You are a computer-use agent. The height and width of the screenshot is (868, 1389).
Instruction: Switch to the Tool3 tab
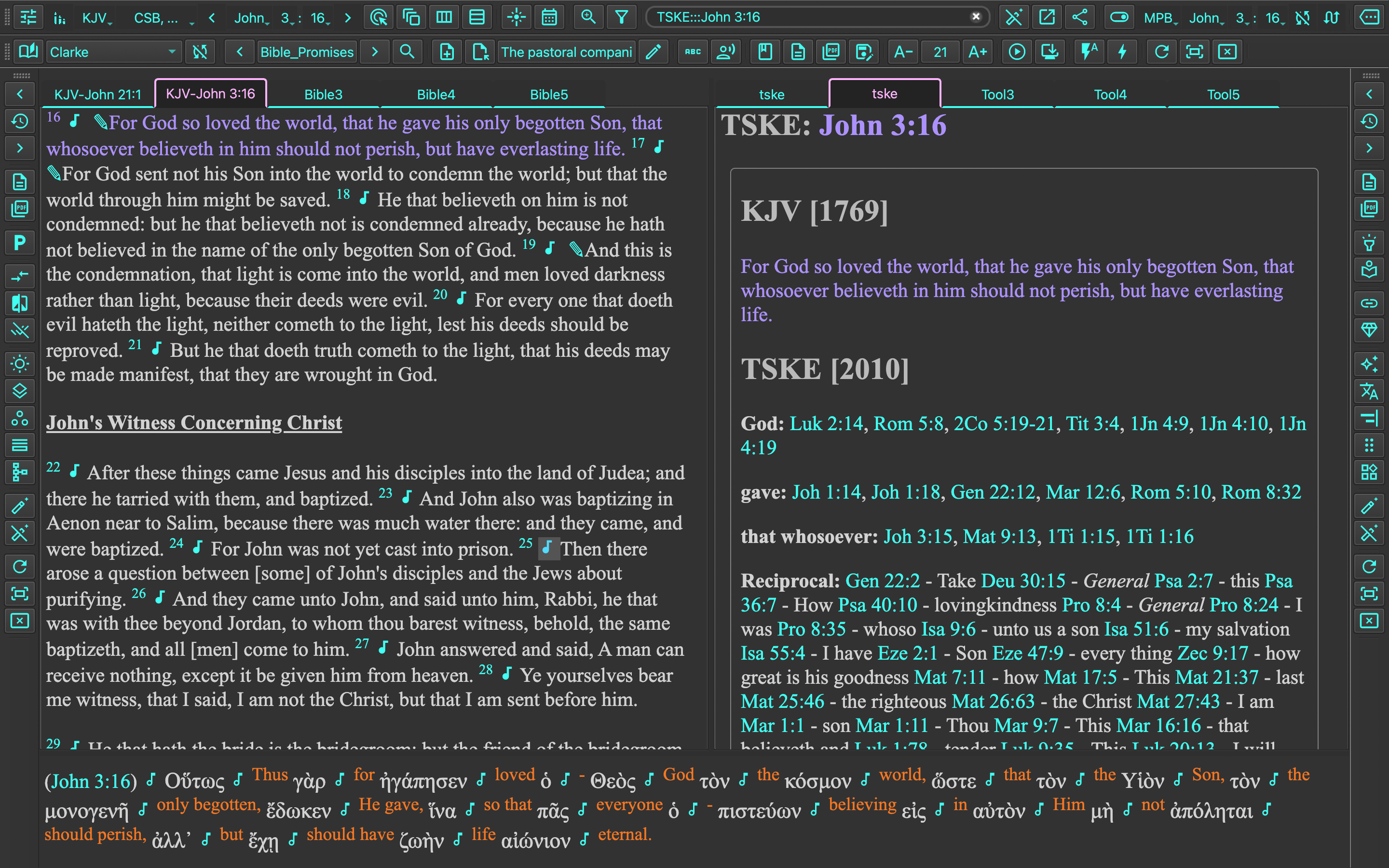tap(997, 94)
